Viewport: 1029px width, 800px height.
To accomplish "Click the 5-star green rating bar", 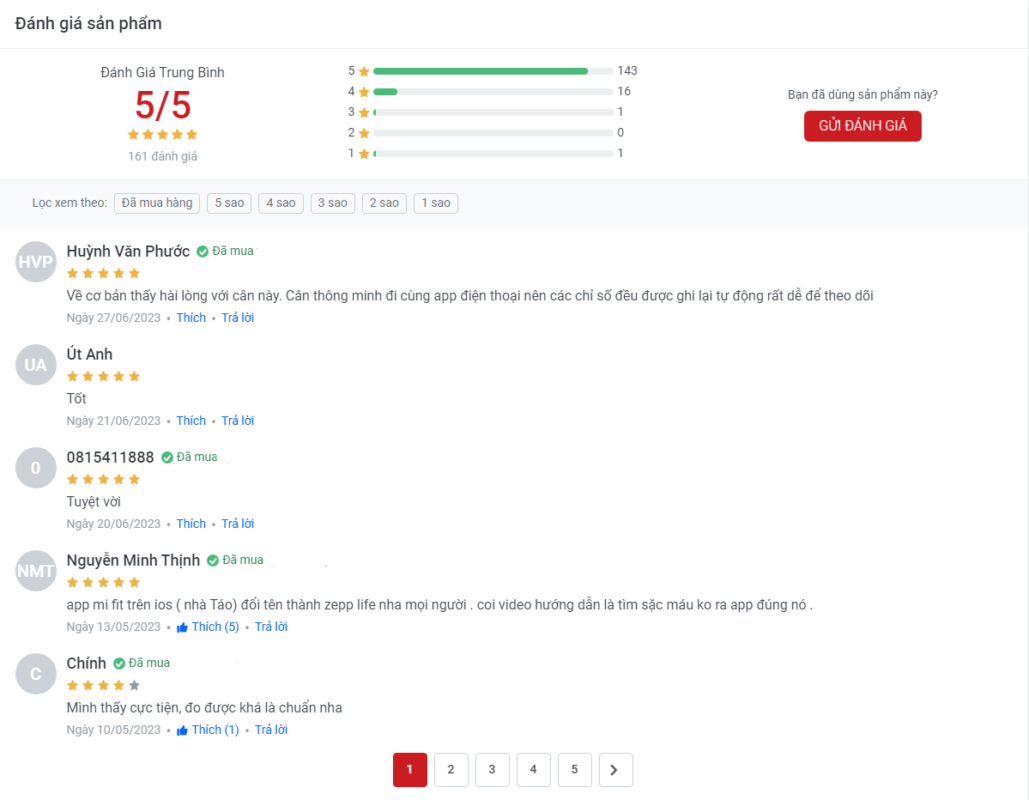I will point(492,71).
